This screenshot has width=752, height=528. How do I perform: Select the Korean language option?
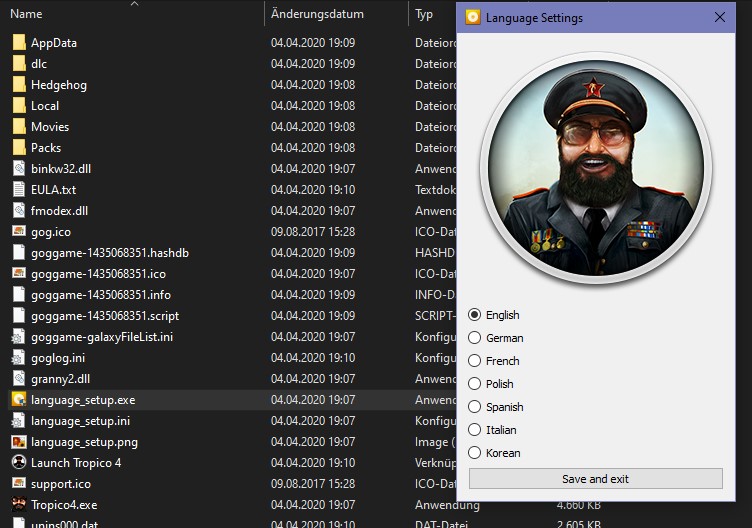pyautogui.click(x=494, y=453)
